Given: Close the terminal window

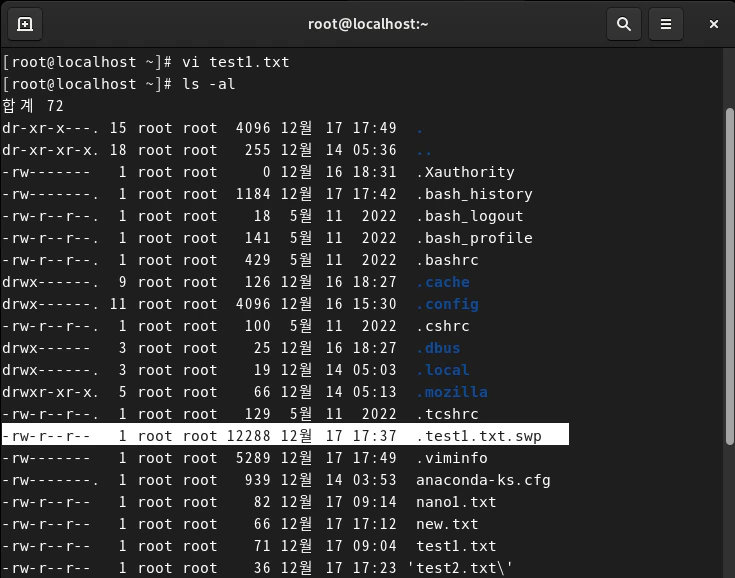Looking at the screenshot, I should click(x=713, y=24).
